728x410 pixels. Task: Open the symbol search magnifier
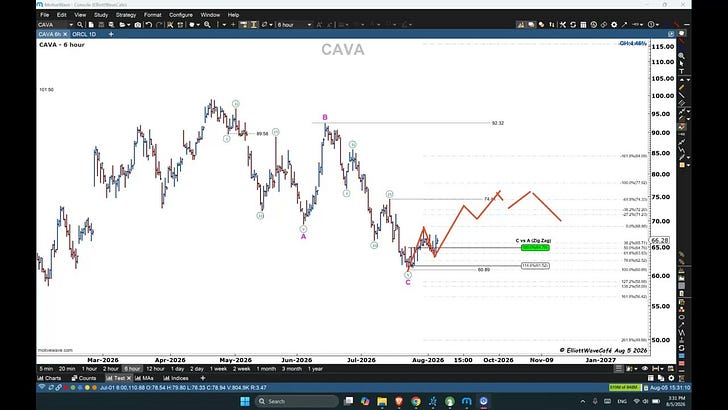80,25
